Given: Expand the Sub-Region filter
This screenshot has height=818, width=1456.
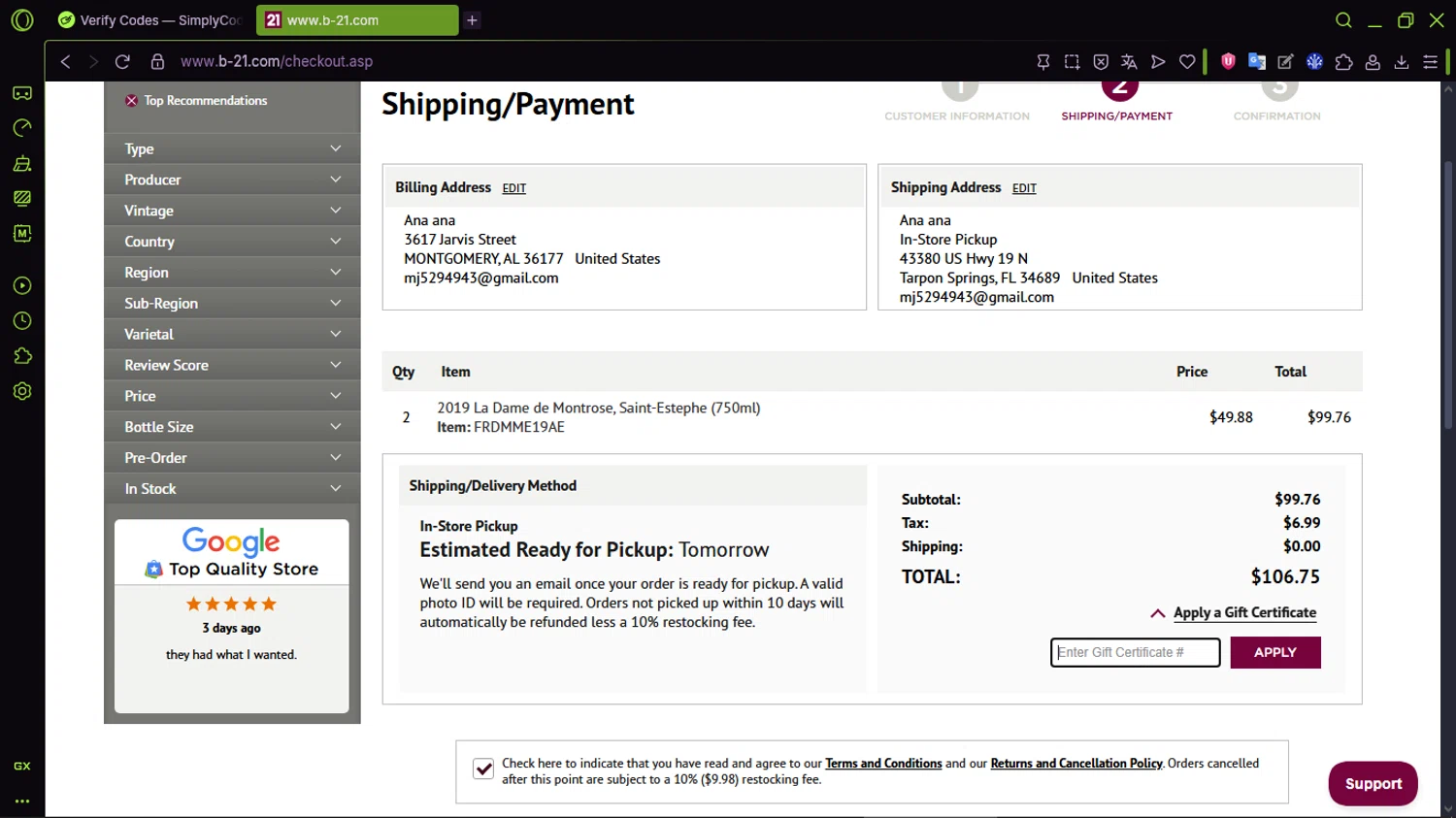Looking at the screenshot, I should click(232, 303).
